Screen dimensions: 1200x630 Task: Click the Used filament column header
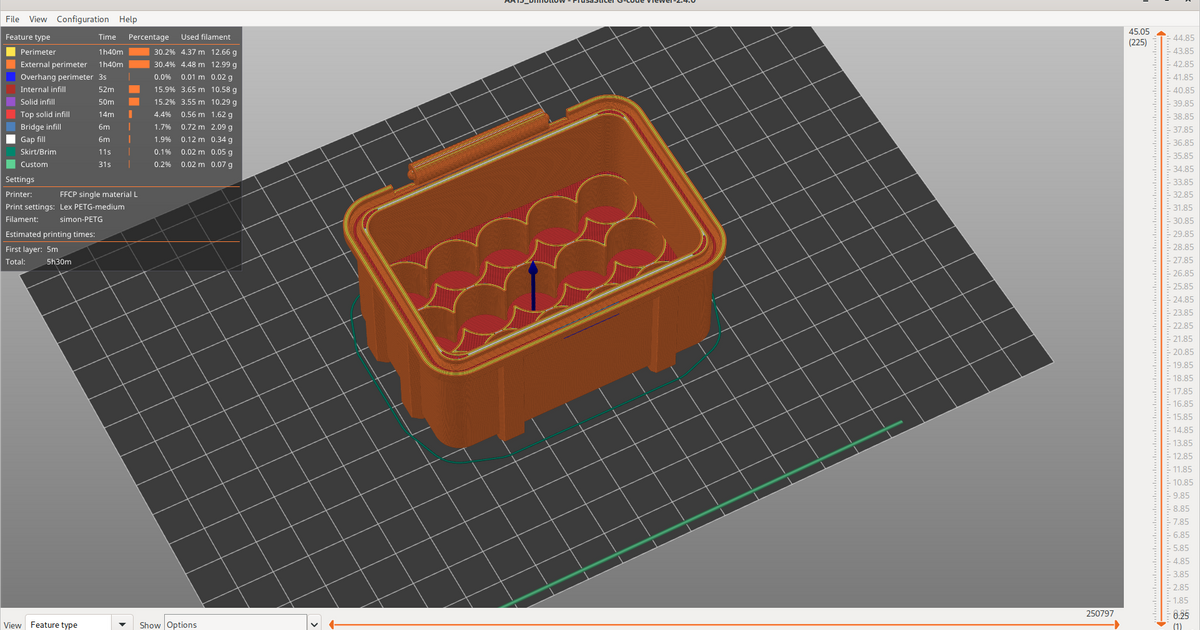(x=205, y=37)
